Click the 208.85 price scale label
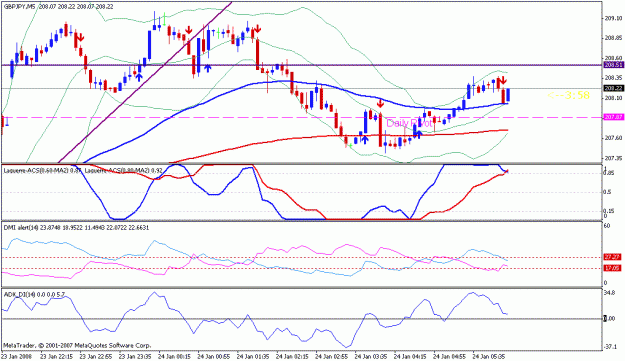The image size is (625, 361). [613, 38]
